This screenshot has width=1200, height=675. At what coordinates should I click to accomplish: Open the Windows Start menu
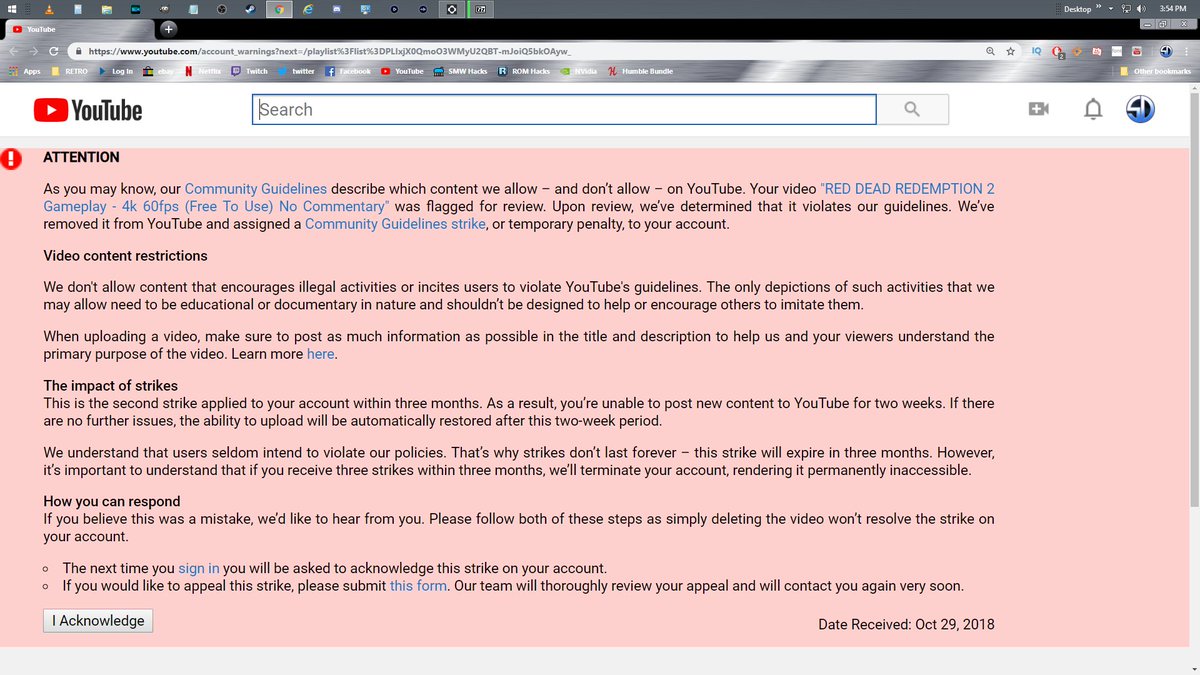(12, 9)
